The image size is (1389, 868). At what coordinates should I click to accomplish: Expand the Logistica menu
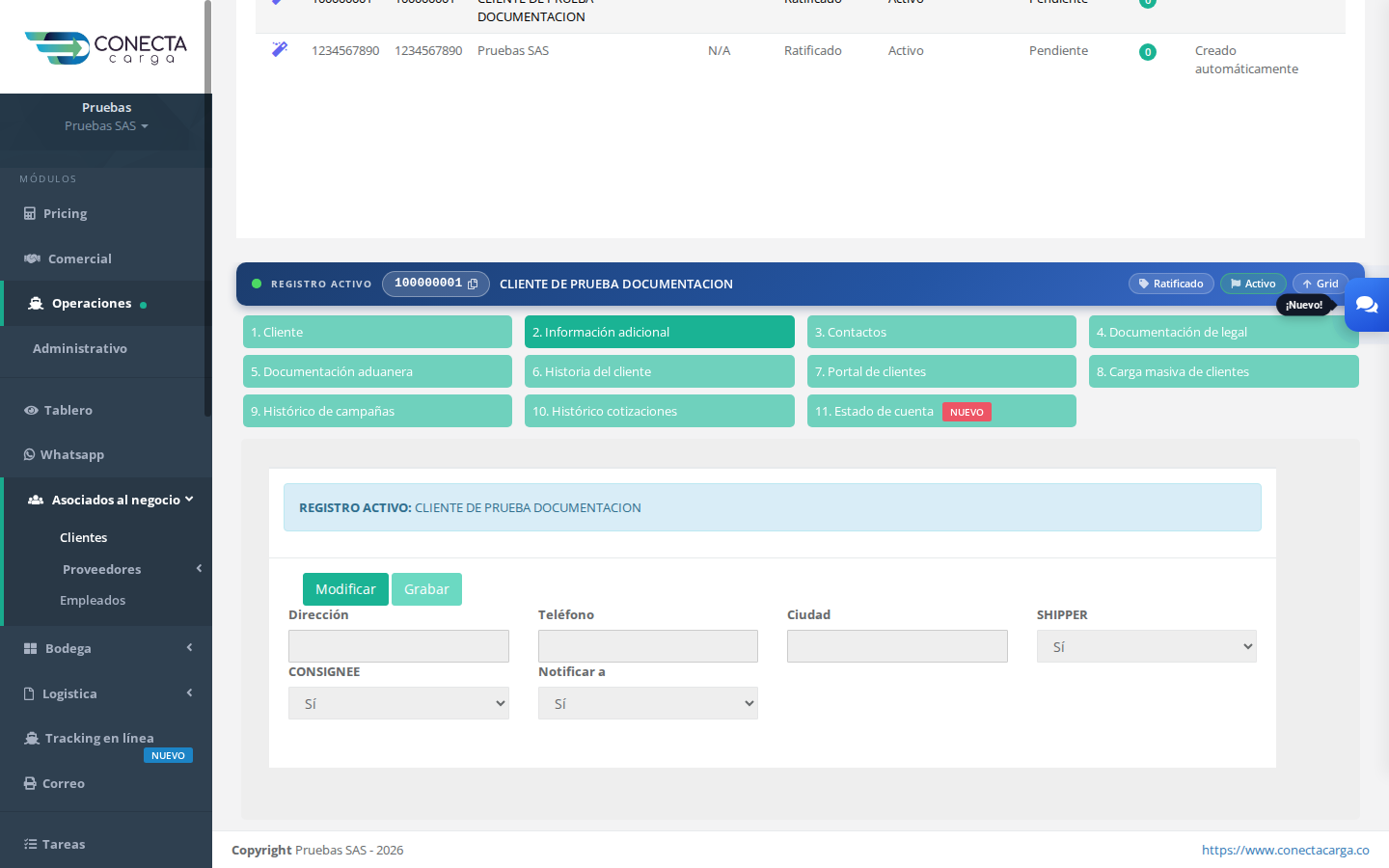104,693
